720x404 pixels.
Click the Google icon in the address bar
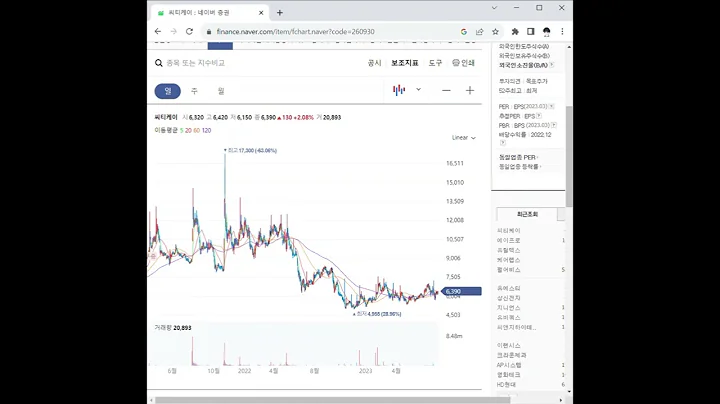(464, 32)
